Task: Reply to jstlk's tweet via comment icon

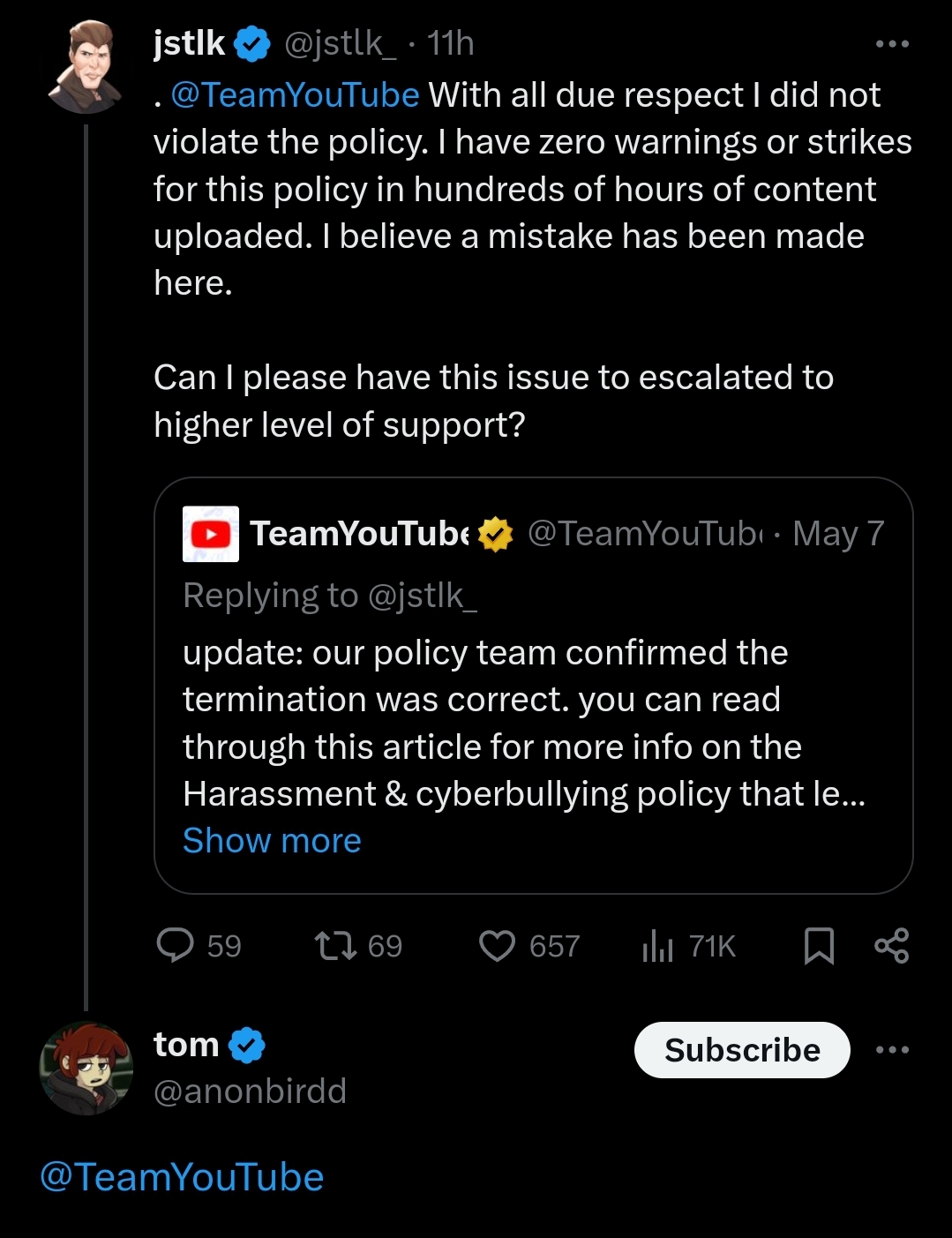Action: (175, 946)
